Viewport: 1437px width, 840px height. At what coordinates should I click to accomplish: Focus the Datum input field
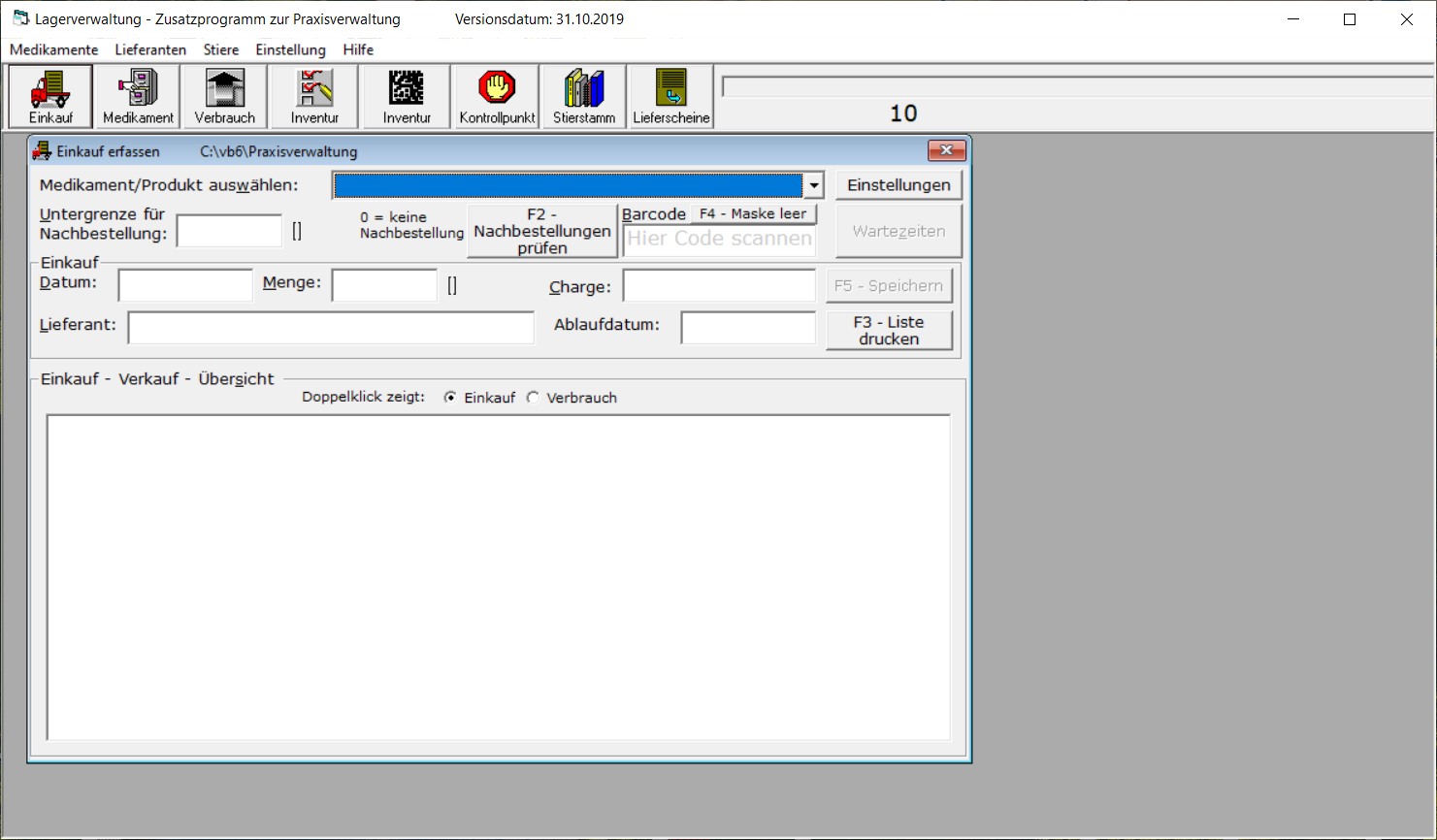click(x=185, y=285)
